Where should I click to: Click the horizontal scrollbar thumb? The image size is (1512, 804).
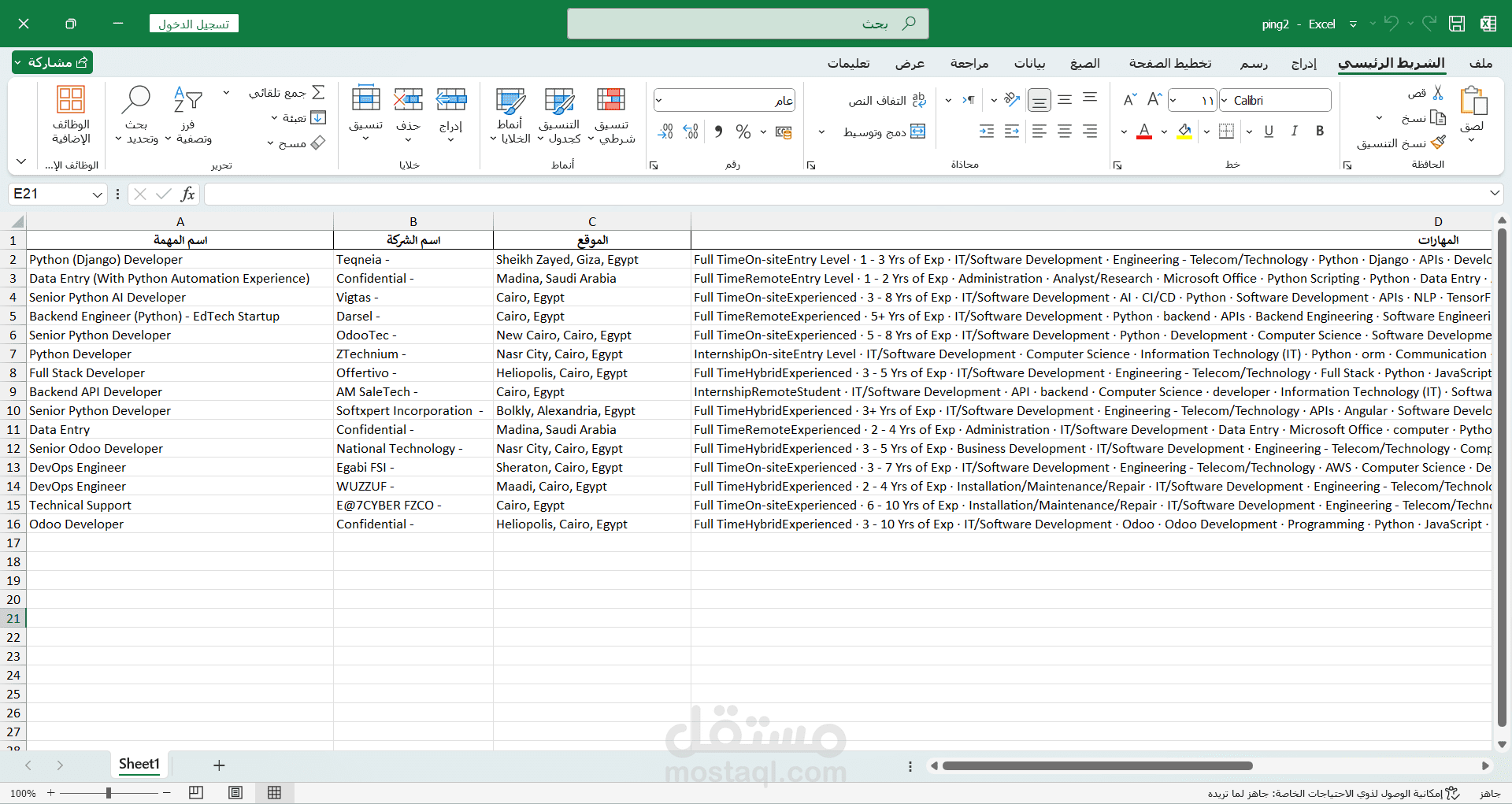tap(1098, 765)
